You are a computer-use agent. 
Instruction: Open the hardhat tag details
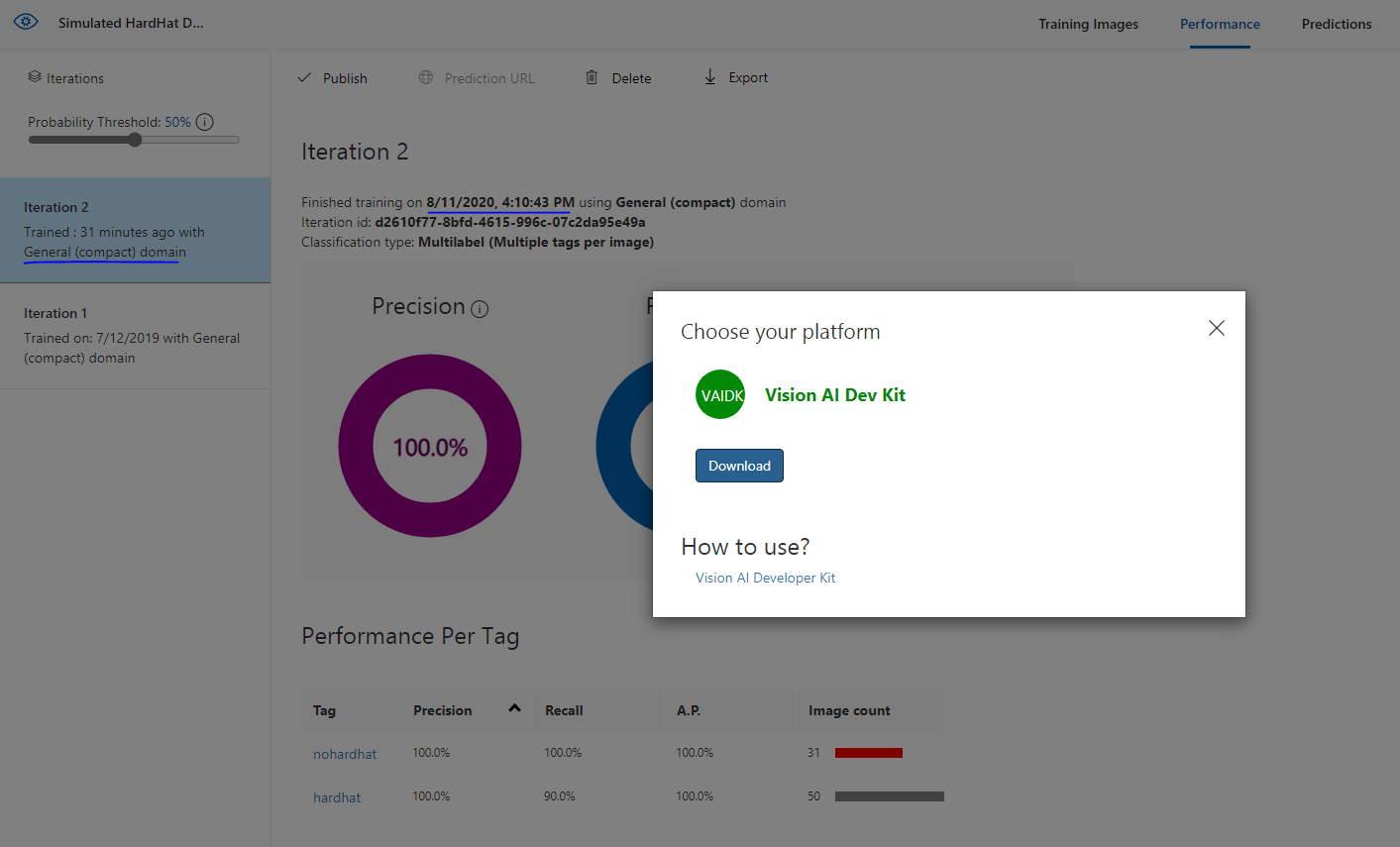pyautogui.click(x=337, y=796)
